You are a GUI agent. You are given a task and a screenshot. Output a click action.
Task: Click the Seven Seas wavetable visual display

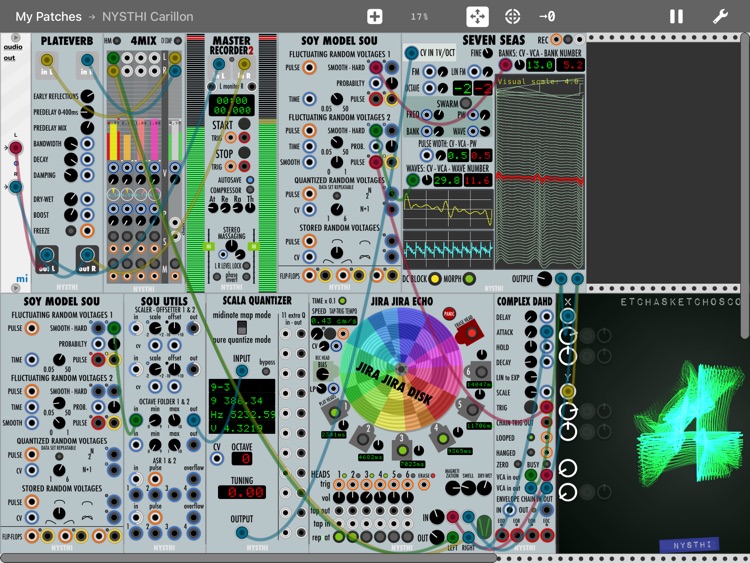pos(540,172)
